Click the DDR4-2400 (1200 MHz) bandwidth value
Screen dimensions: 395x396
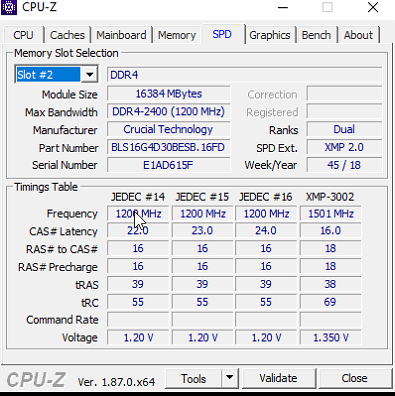(x=169, y=111)
